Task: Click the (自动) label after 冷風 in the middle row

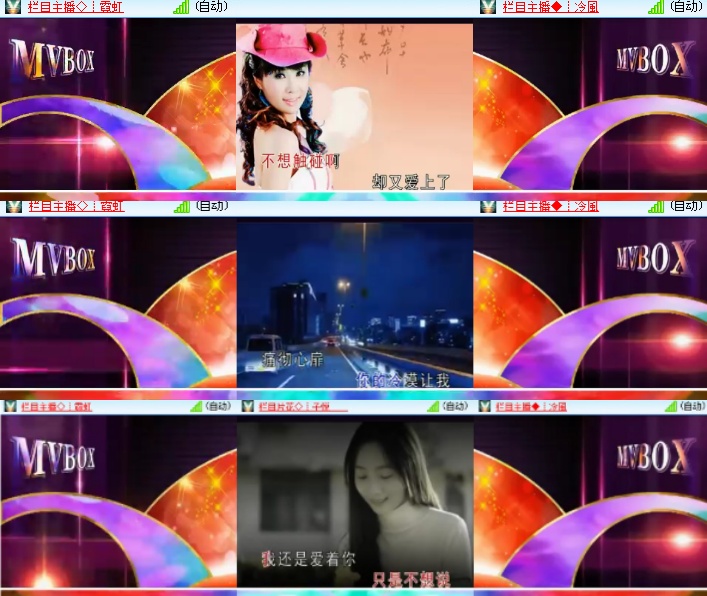Action: point(686,206)
